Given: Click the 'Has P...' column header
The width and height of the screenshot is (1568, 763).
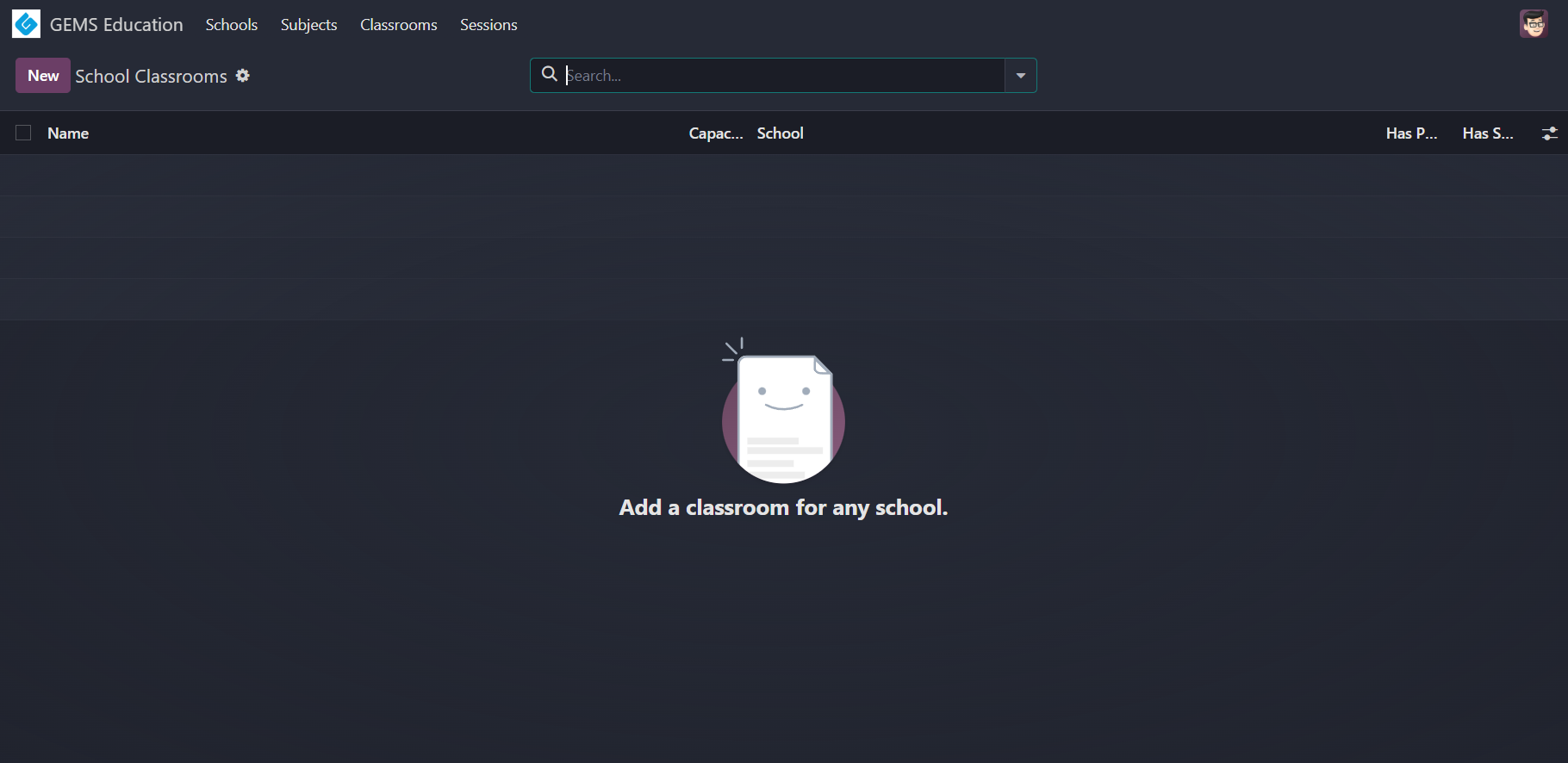Looking at the screenshot, I should pyautogui.click(x=1411, y=133).
